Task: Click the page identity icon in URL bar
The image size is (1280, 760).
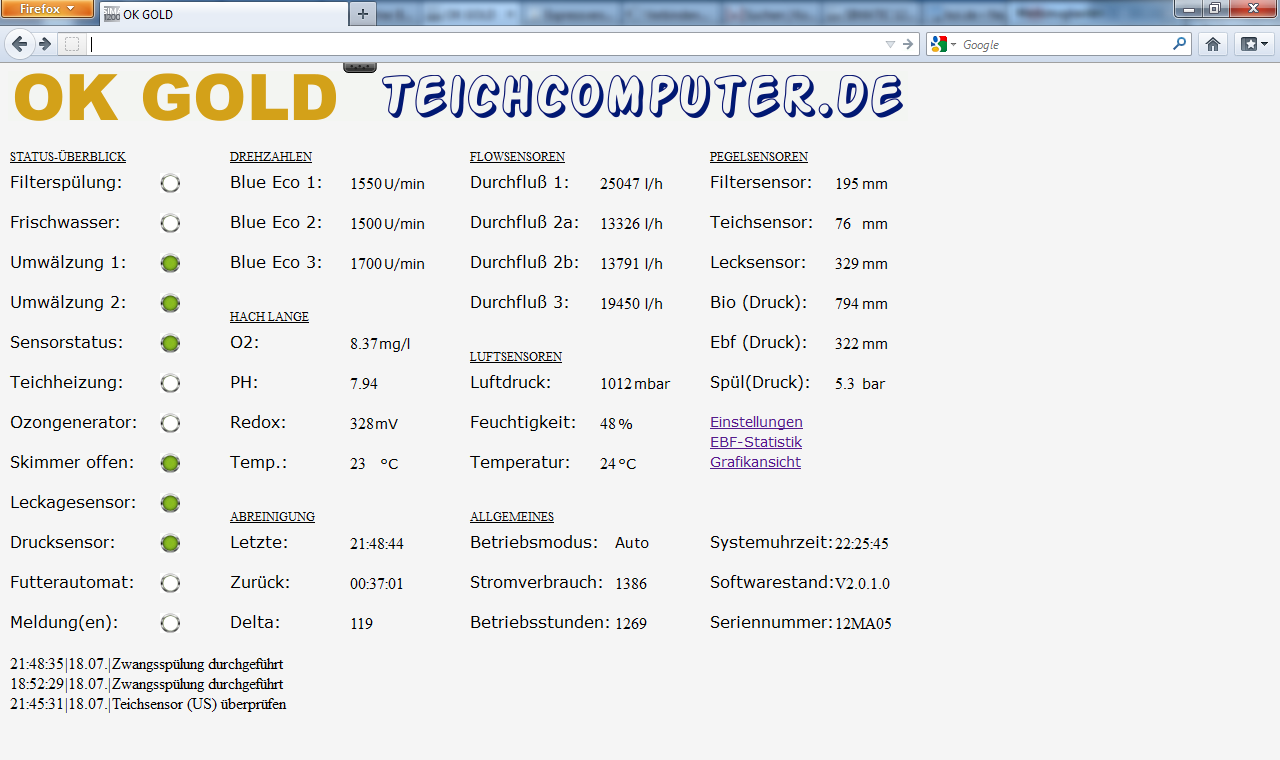Action: [x=72, y=44]
